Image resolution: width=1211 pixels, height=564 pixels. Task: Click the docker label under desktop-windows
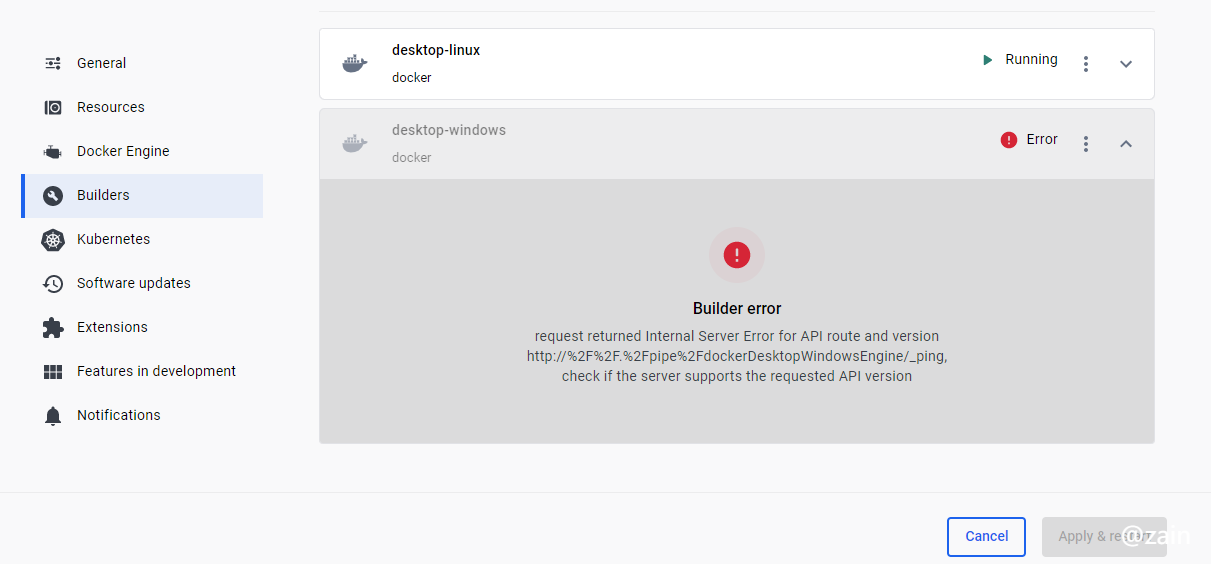click(x=412, y=158)
